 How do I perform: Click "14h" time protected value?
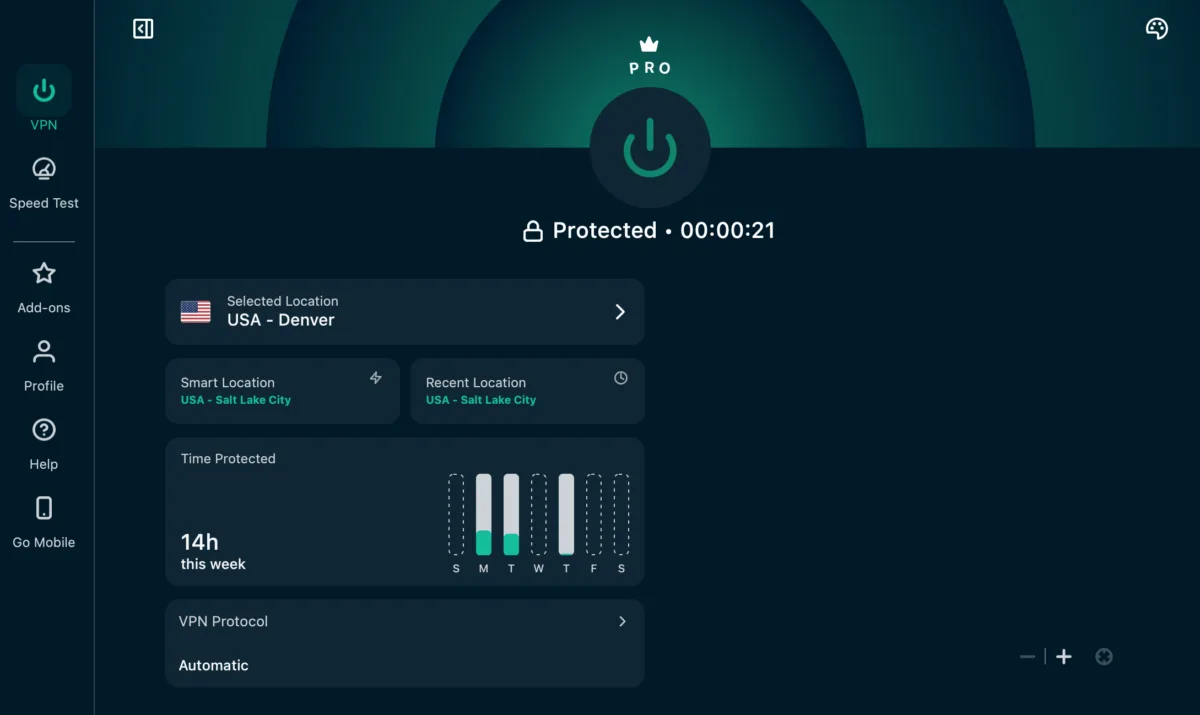tap(199, 542)
